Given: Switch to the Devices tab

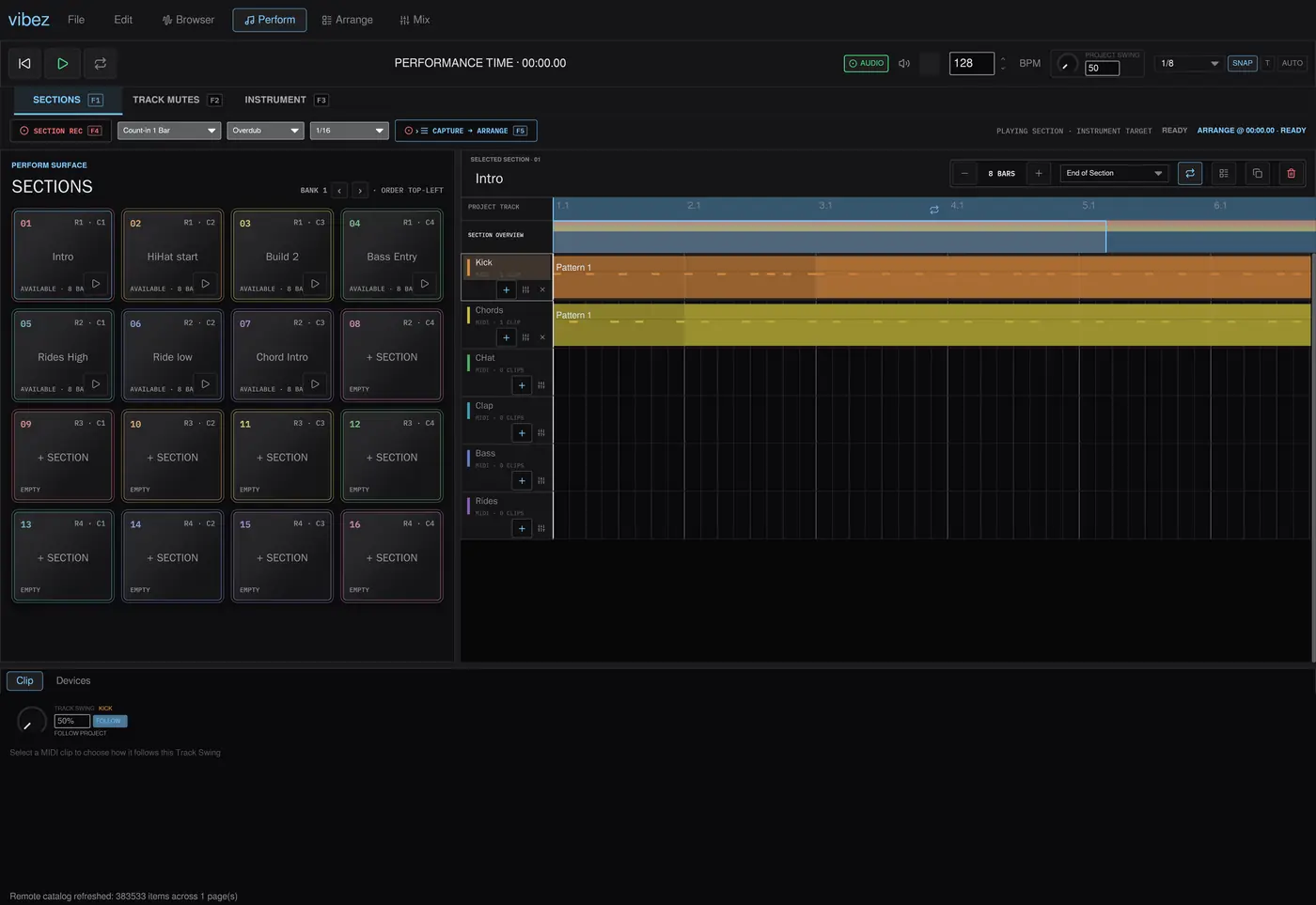Looking at the screenshot, I should (73, 680).
